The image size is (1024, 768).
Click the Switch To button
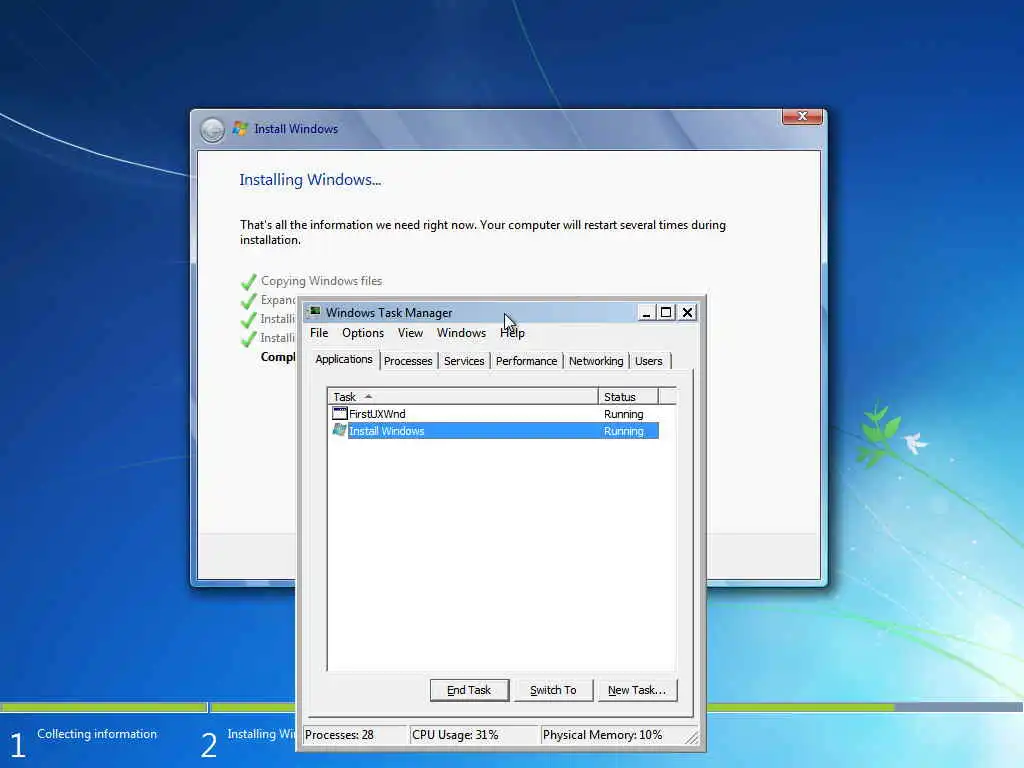pyautogui.click(x=553, y=690)
